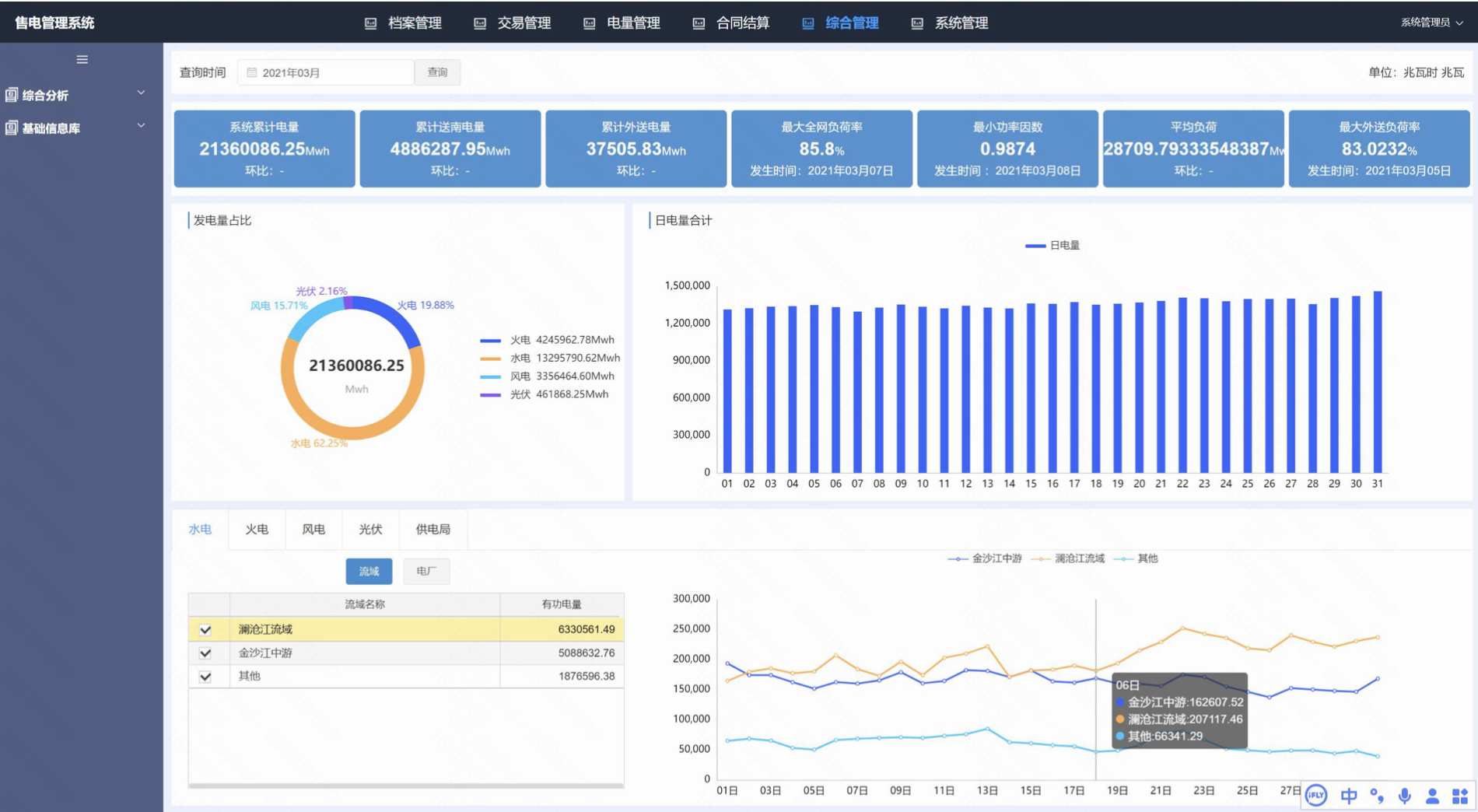Open the 系统管理 top menu
The width and height of the screenshot is (1478, 812).
950,23
